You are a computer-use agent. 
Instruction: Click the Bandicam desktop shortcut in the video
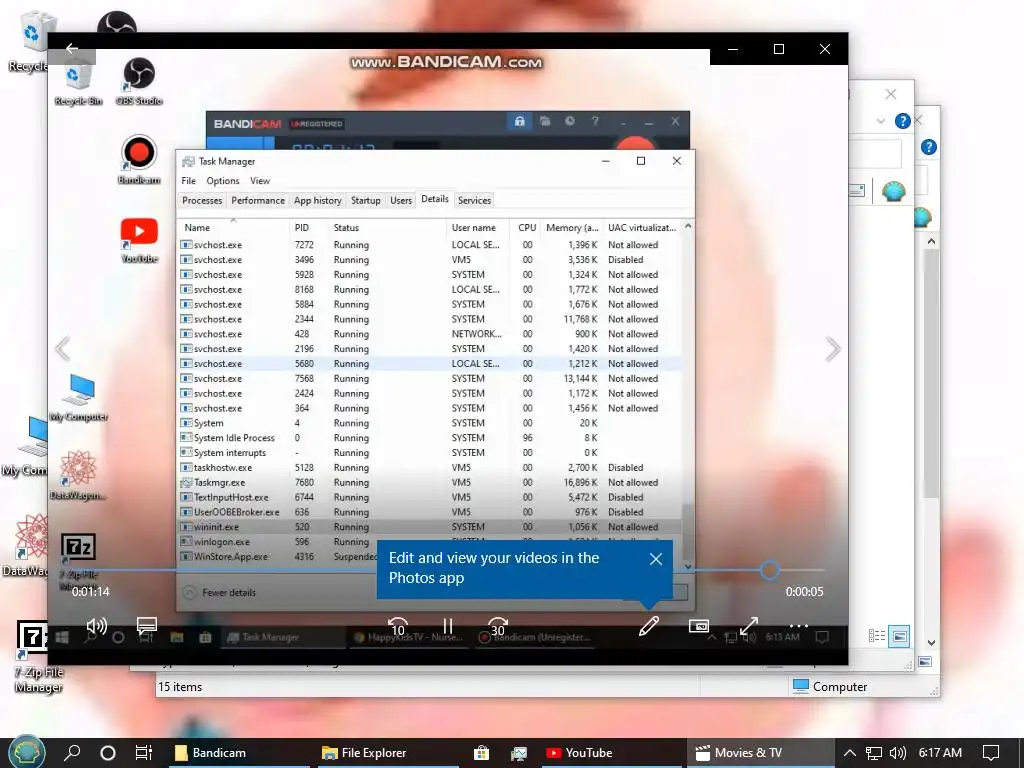[139, 160]
